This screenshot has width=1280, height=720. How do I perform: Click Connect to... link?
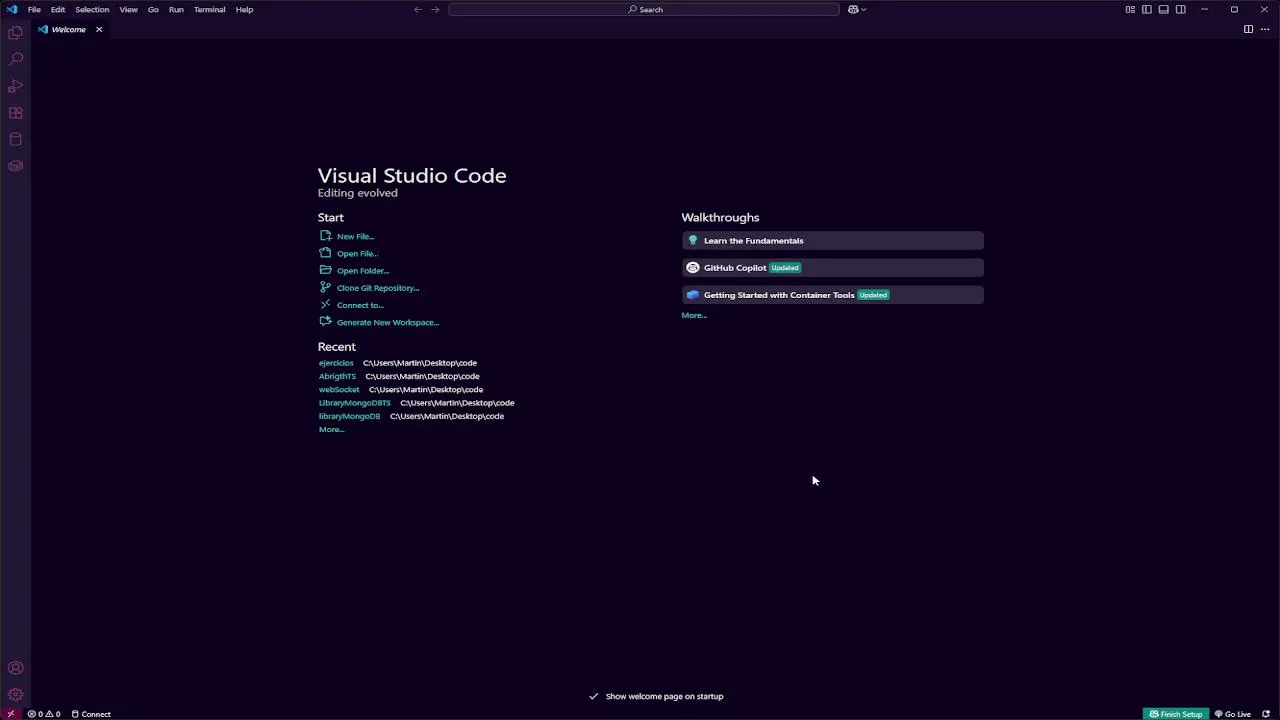pyautogui.click(x=360, y=305)
